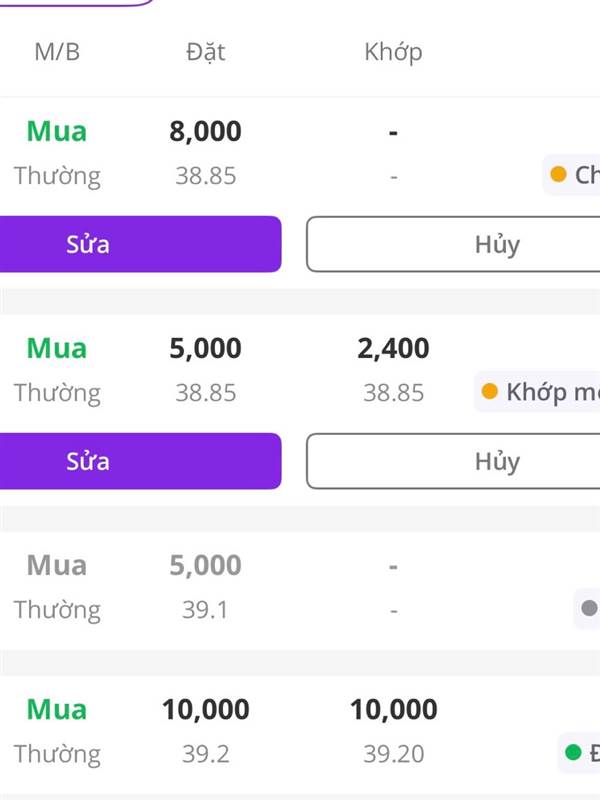Tap the green status dot on the 10,000 order
Viewport: 600px width, 800px height.
point(573,752)
